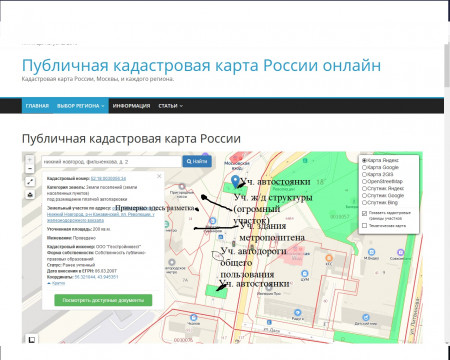Click the blue location pin marker
Image resolution: width=450 pixels, height=360 pixels.
(x=236, y=182)
